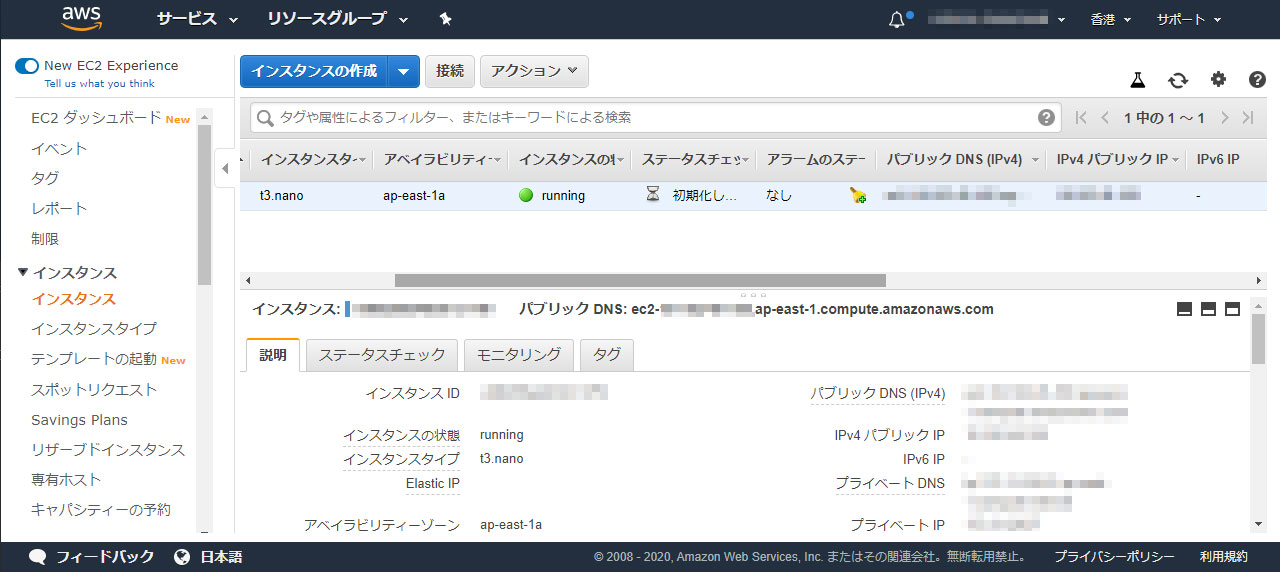Screen dimensions: 1280x572
Task: Open インスタンスタイプ in sidebar
Action: pos(94,328)
